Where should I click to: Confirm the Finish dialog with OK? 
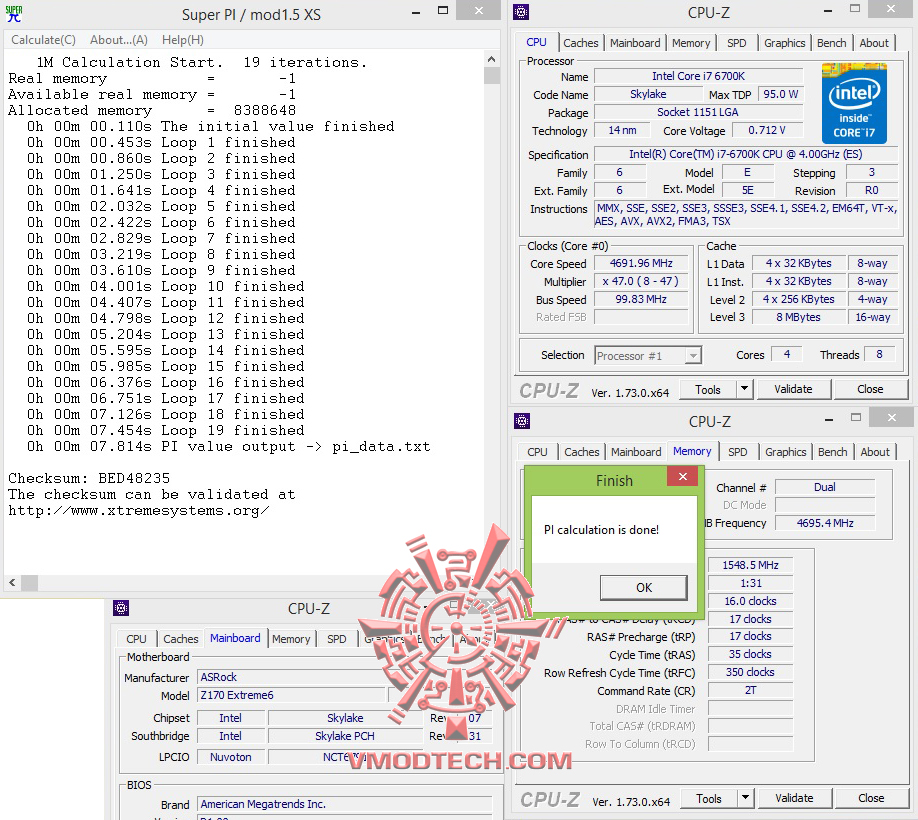644,588
